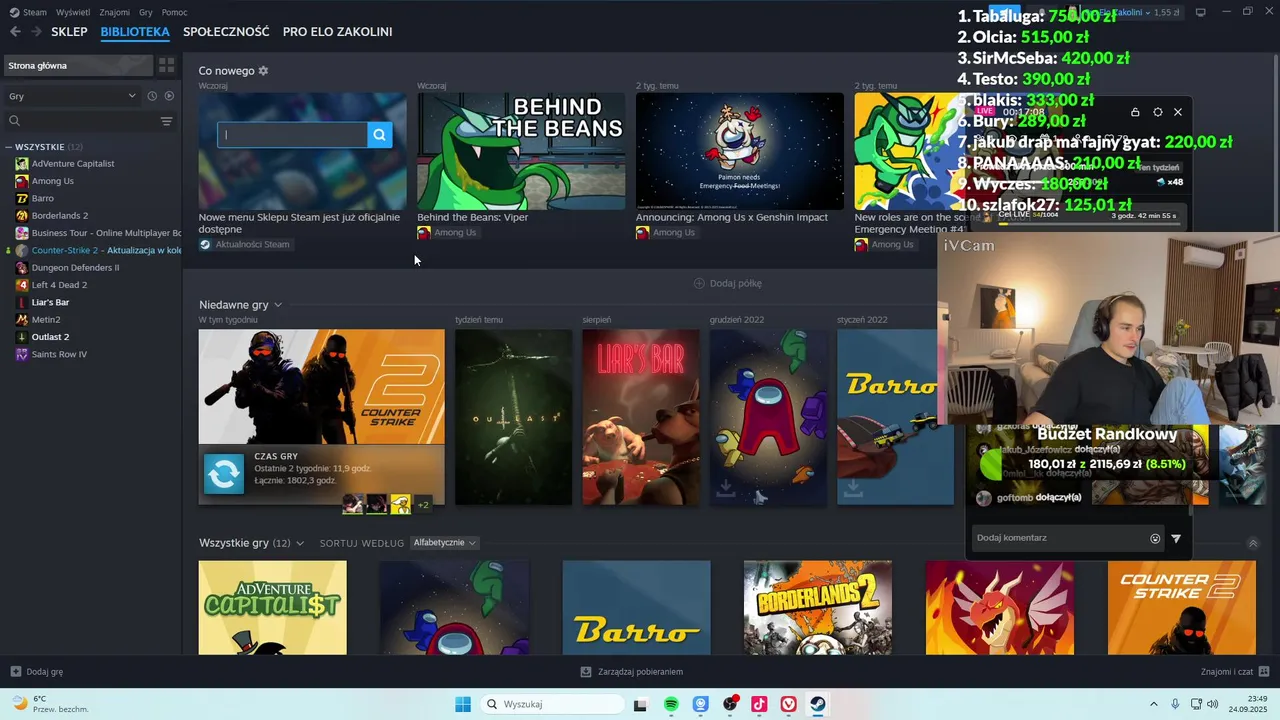Open the Alfabetycznie sort dropdown

[x=444, y=543]
